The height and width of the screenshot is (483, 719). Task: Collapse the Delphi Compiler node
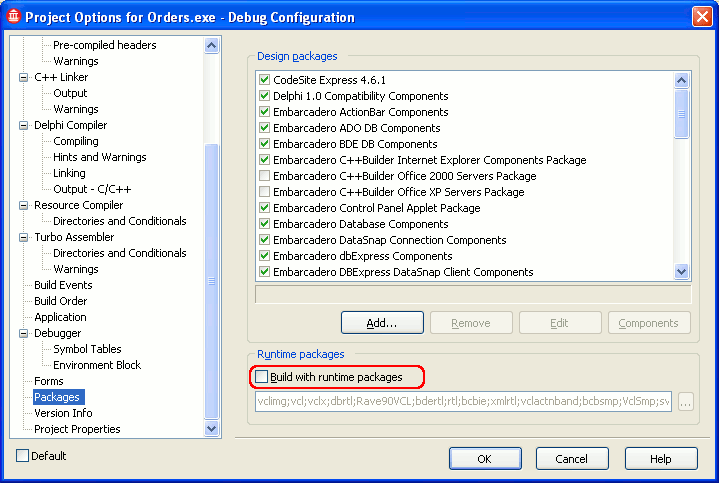24,125
